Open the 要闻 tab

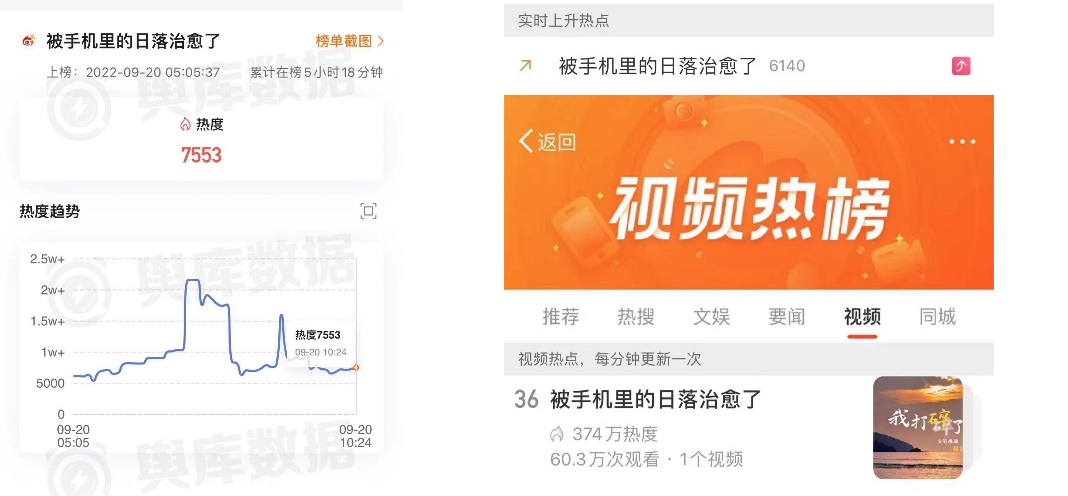pyautogui.click(x=787, y=317)
